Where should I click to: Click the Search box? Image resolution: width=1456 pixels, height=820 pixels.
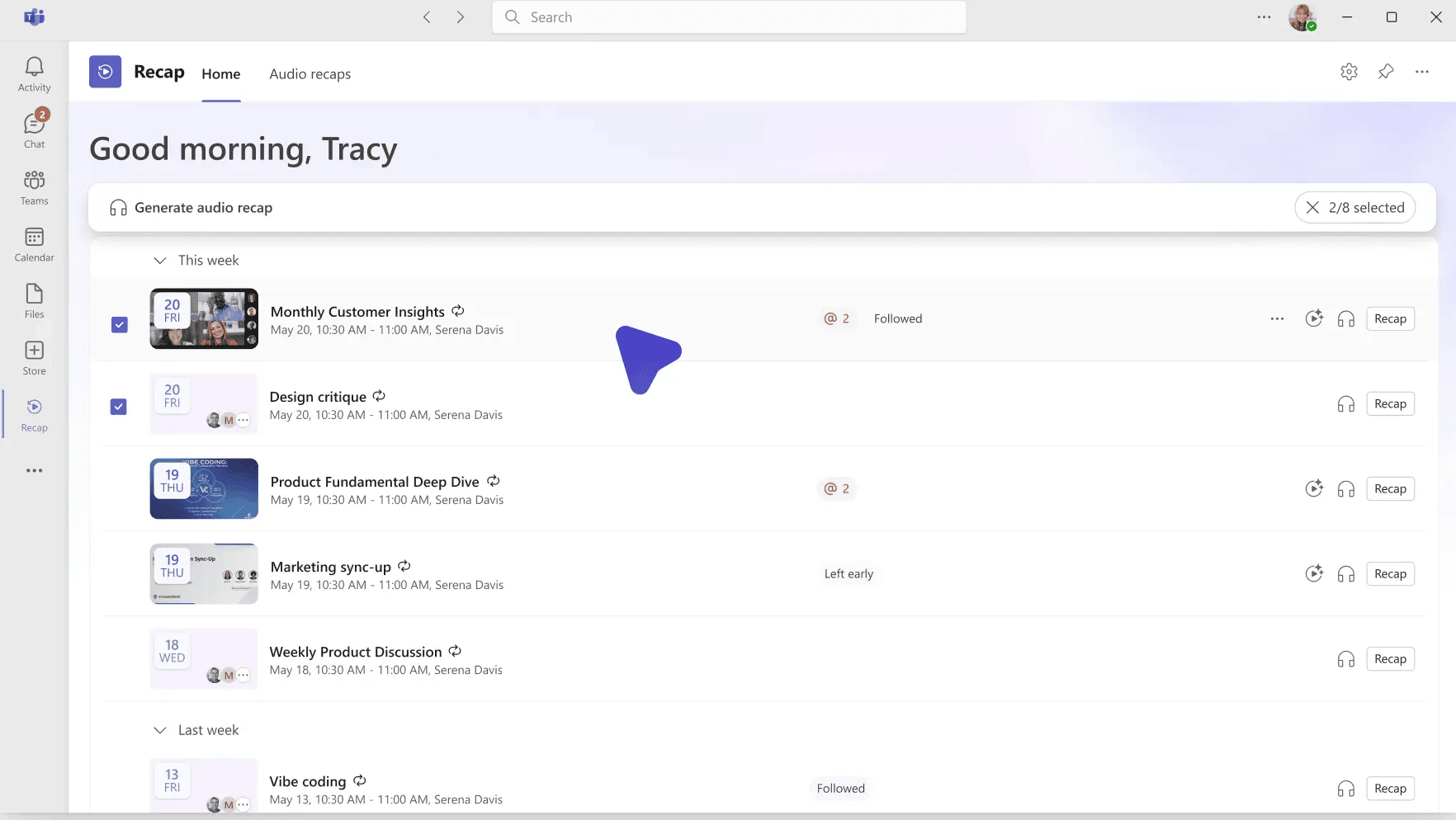(729, 17)
